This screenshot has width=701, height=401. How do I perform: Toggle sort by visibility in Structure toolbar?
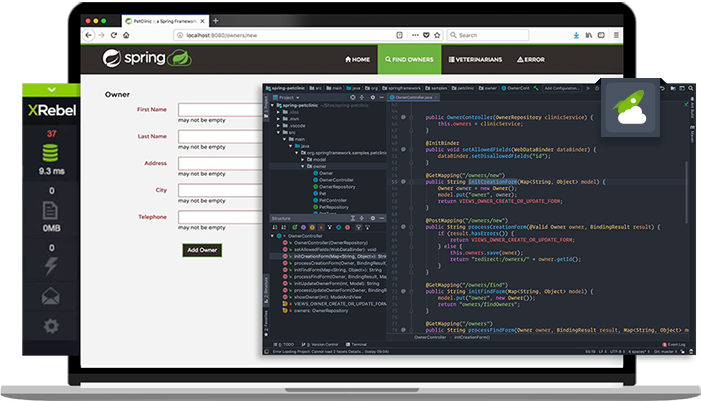coord(275,228)
